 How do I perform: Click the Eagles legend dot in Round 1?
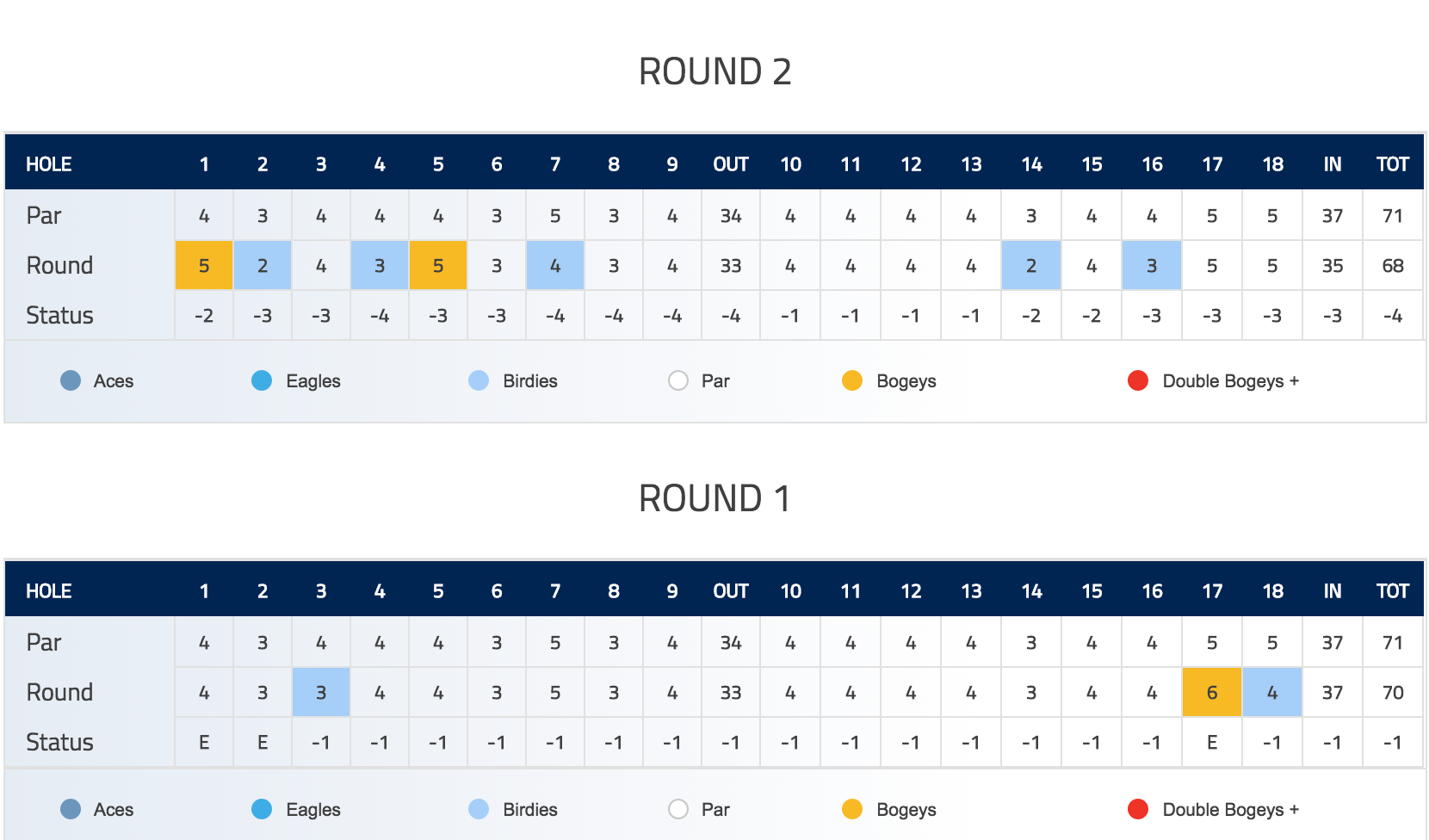[262, 809]
